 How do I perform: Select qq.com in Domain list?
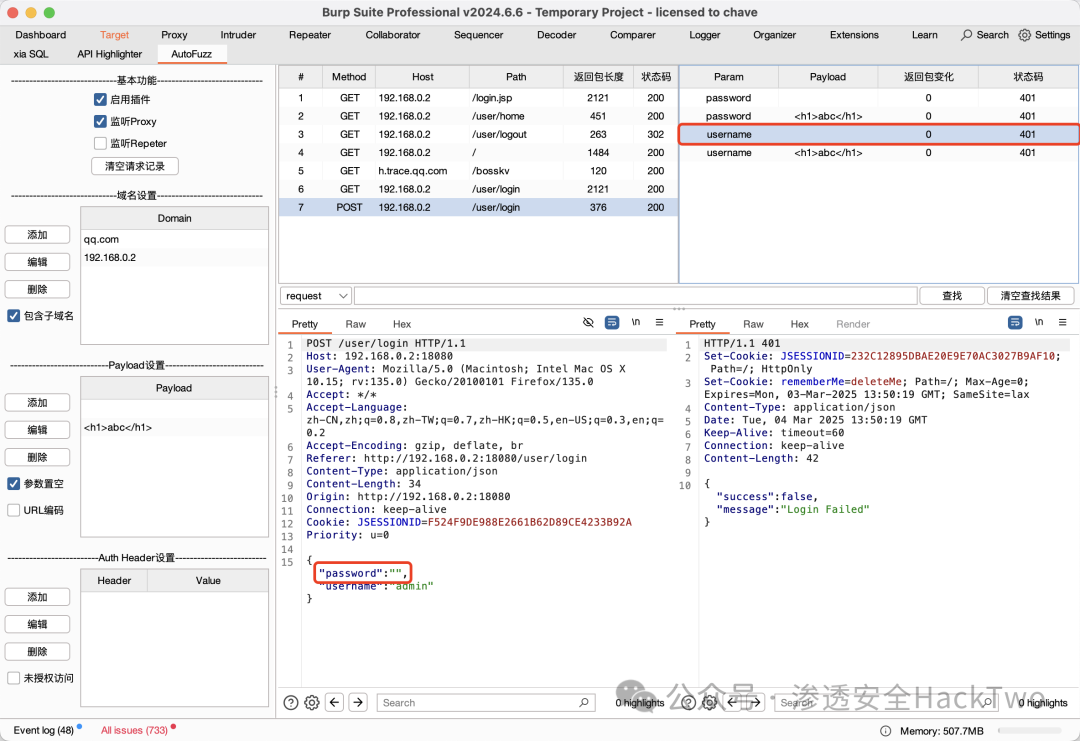(x=174, y=239)
